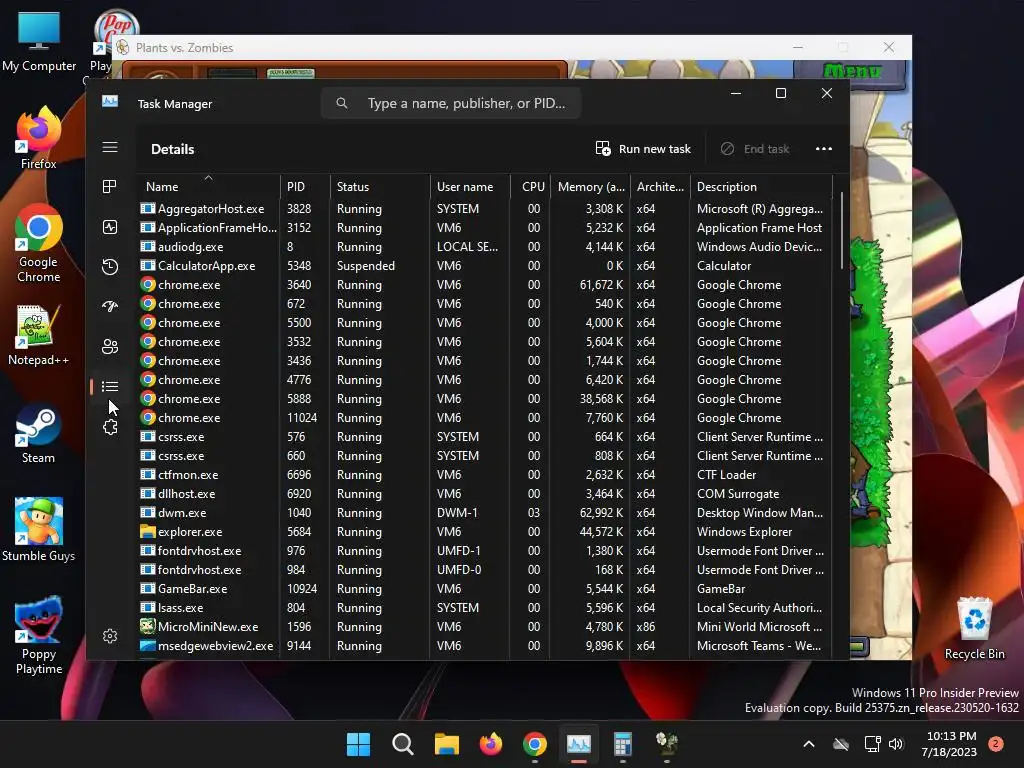
Task: Open Users page in Task Manager sidebar
Action: tap(110, 346)
